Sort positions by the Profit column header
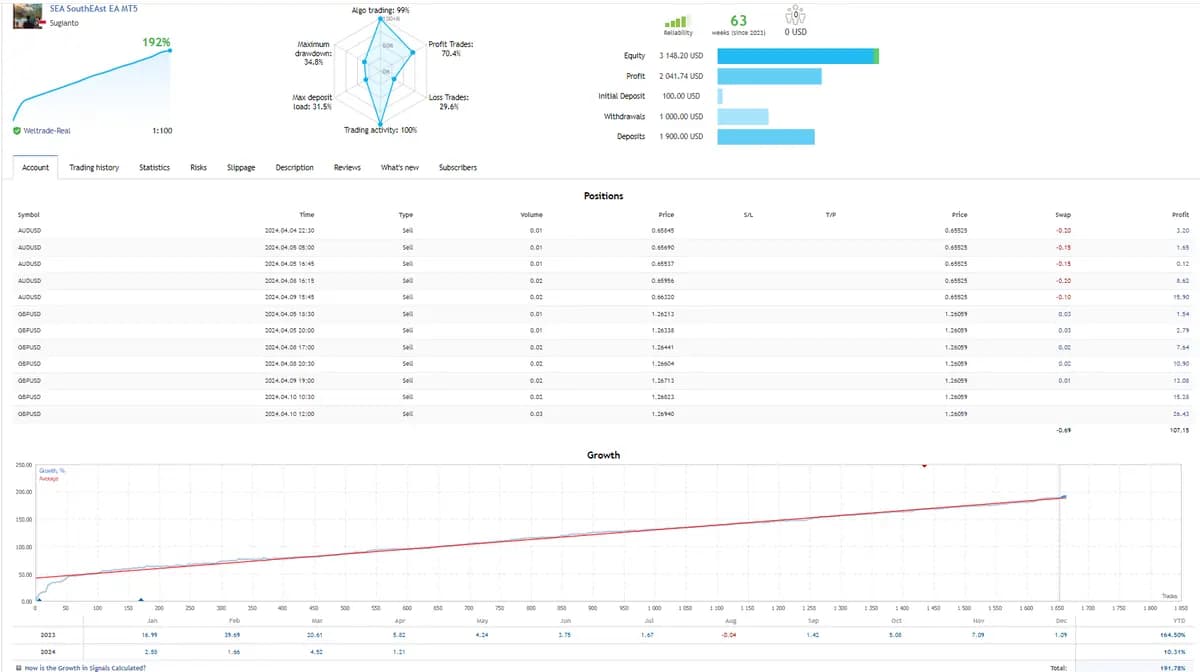The height and width of the screenshot is (672, 1200). point(1180,215)
